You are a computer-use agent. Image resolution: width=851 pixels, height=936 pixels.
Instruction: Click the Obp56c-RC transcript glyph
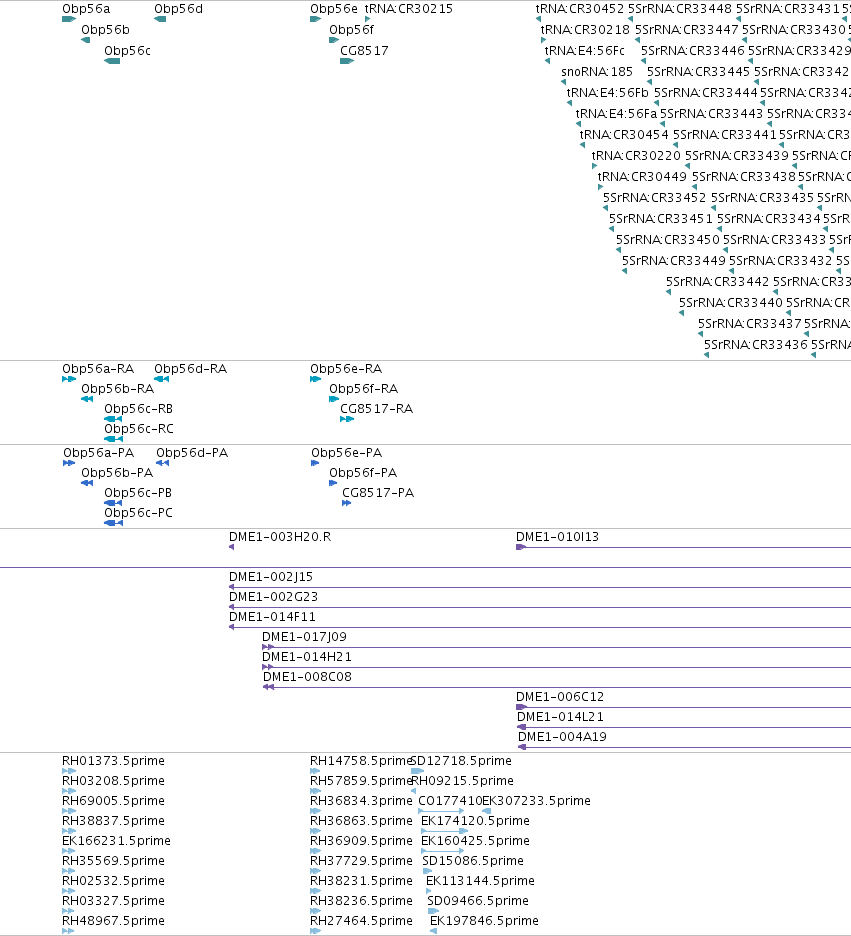click(113, 439)
